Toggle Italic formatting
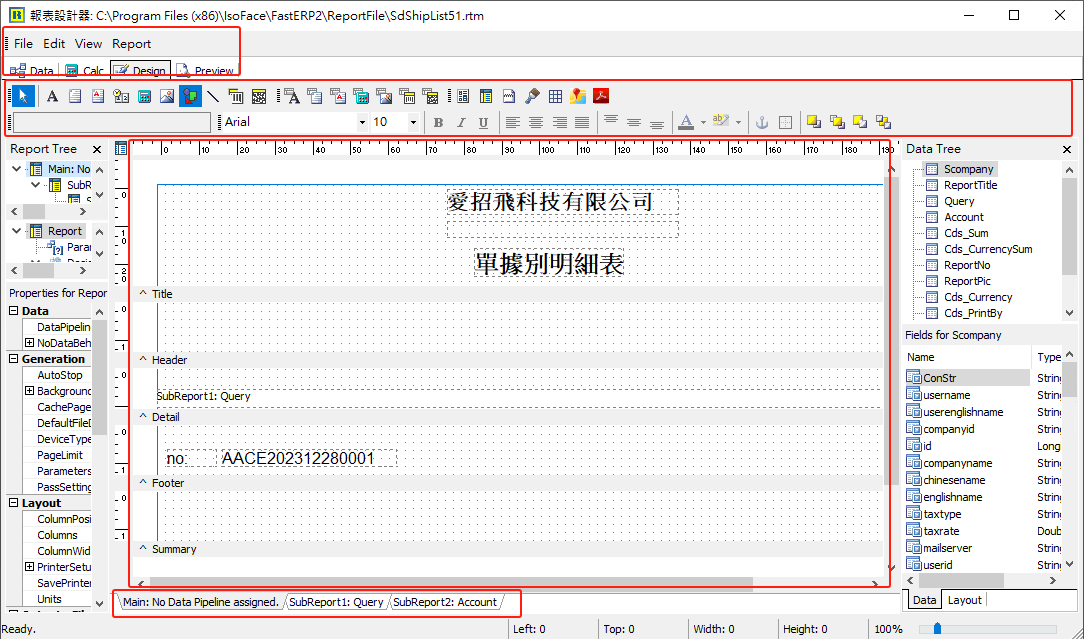Viewport: 1084px width, 639px height. pyautogui.click(x=460, y=122)
